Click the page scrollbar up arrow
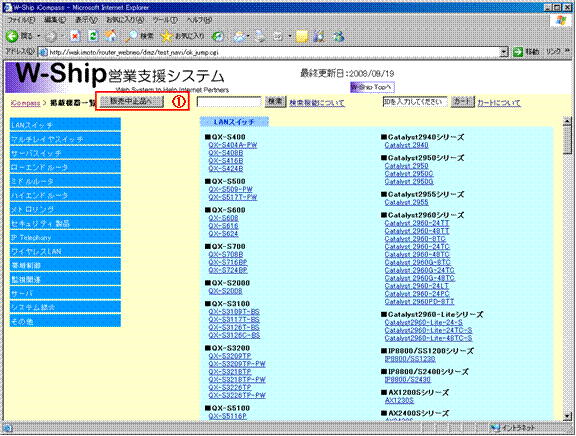The image size is (576, 436). 567,121
